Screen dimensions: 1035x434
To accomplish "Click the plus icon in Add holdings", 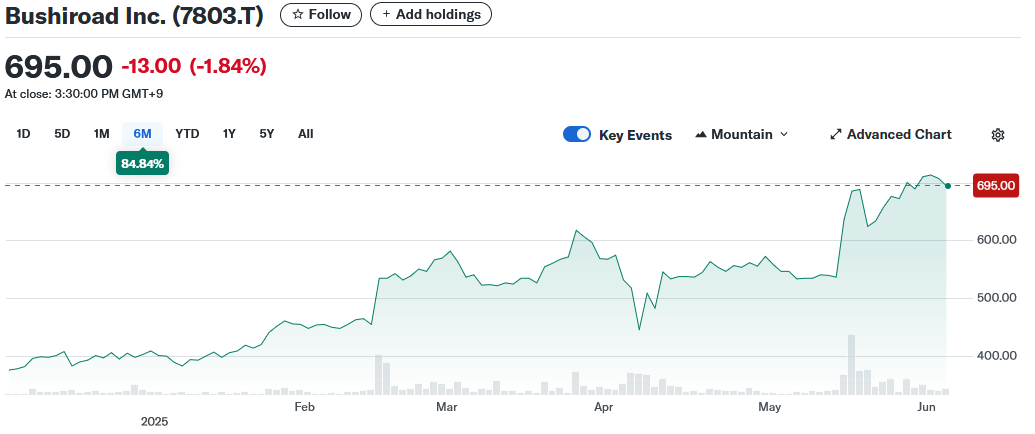I will point(387,15).
